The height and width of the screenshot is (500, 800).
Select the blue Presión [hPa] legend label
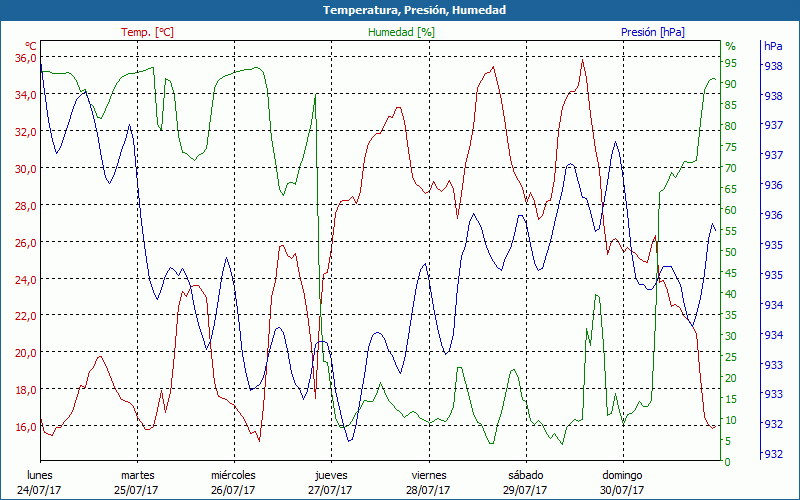653,32
